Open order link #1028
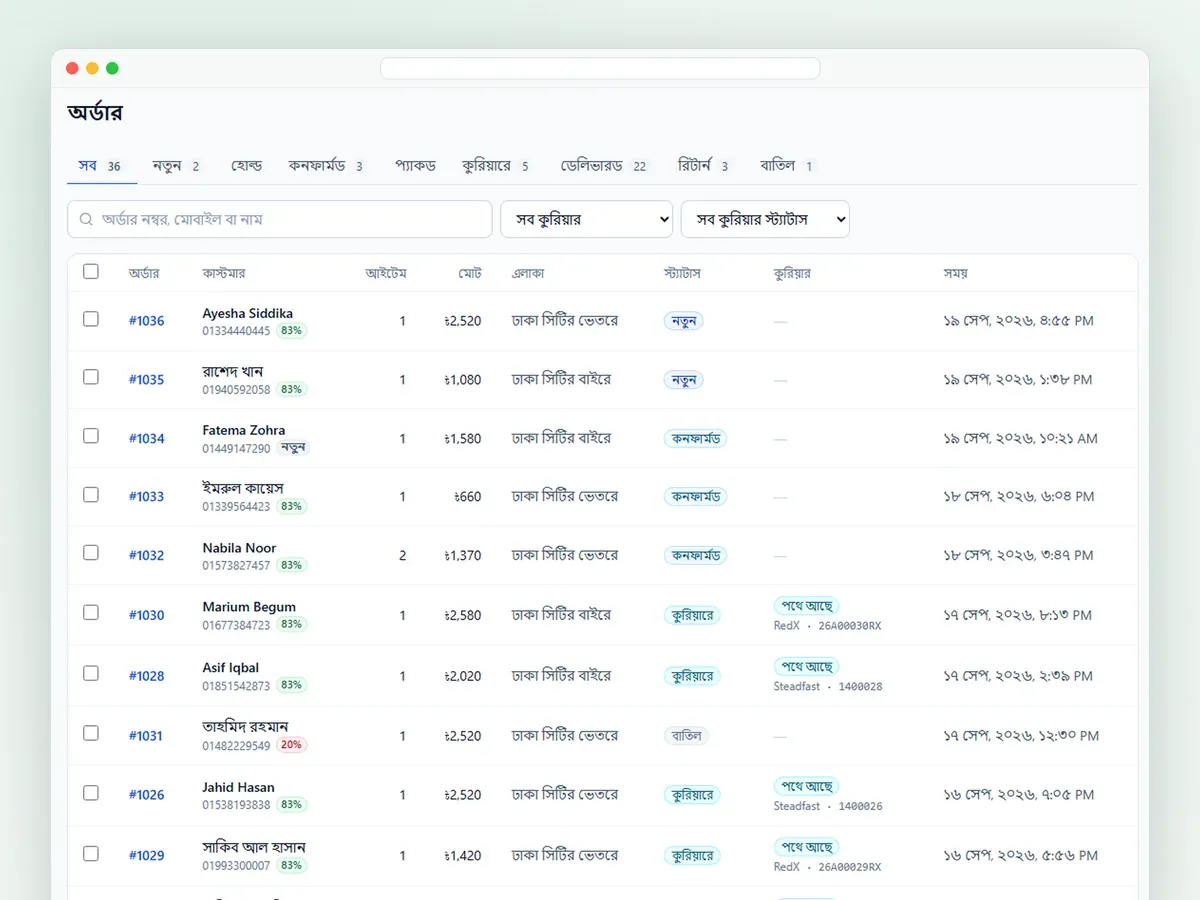 146,676
